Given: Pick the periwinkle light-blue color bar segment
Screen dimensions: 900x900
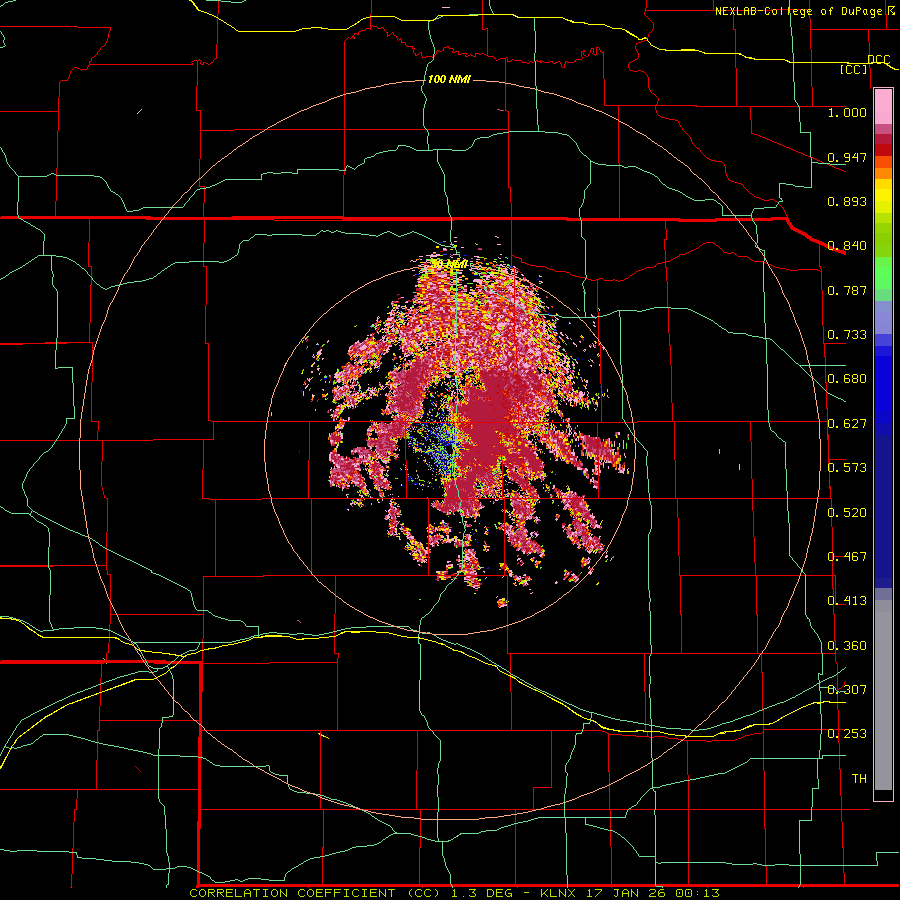Looking at the screenshot, I should point(883,317).
